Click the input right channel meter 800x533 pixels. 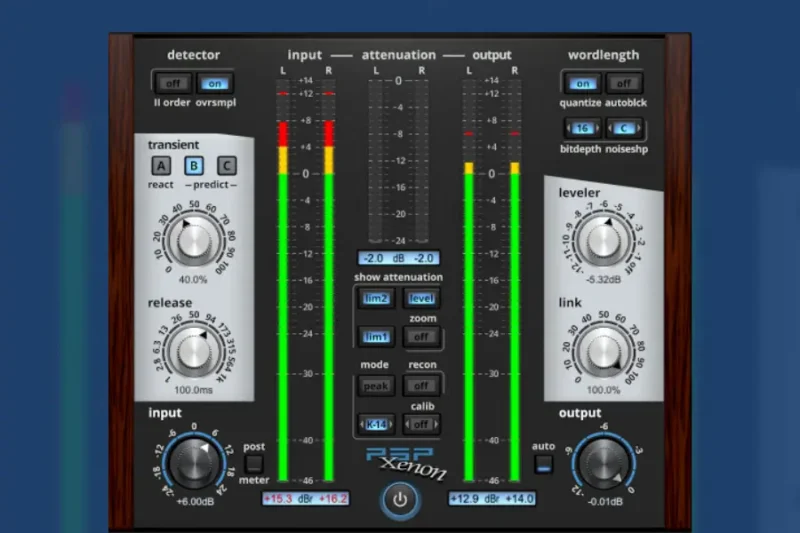[x=329, y=280]
